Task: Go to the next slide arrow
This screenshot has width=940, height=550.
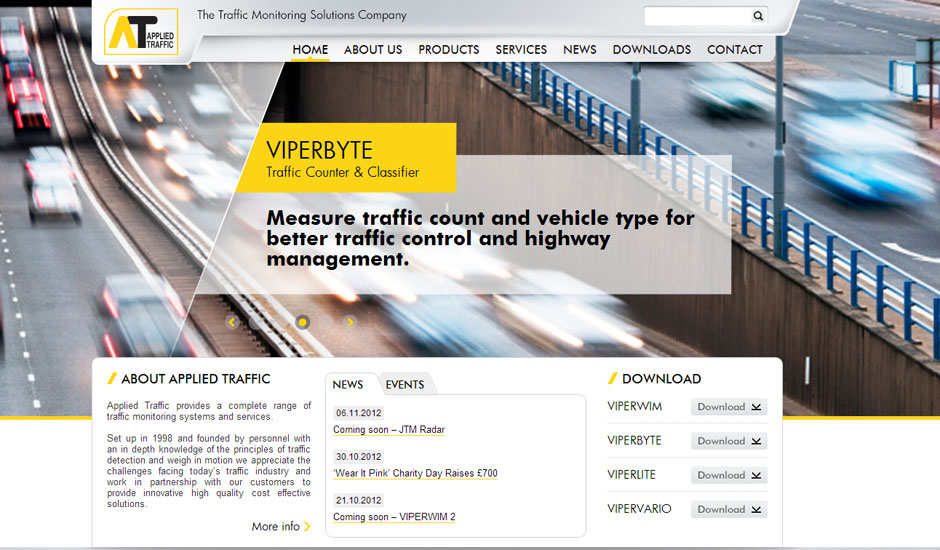Action: (349, 322)
